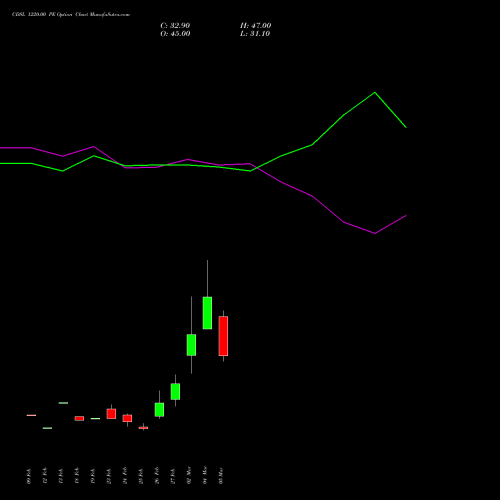500x500 pixels.
Task: Click the '02 Mar' date axis label
Action: (189, 475)
